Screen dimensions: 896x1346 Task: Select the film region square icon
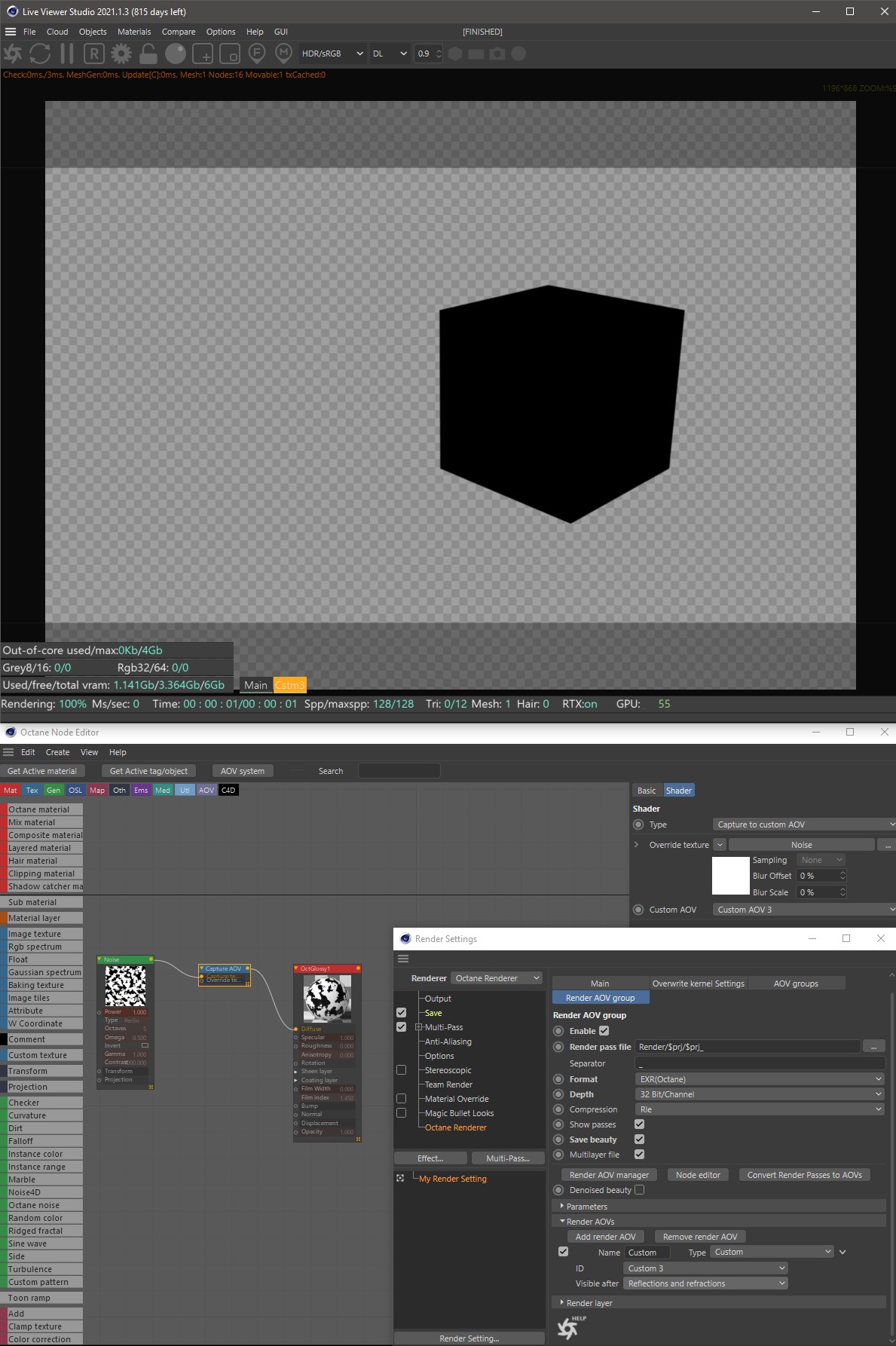click(x=230, y=54)
